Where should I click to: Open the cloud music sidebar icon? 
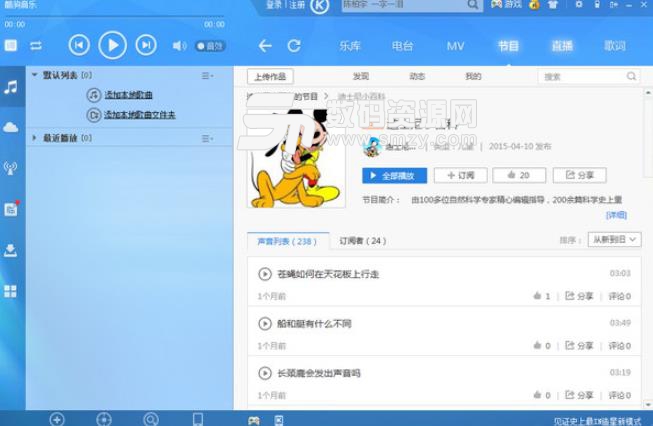pyautogui.click(x=11, y=127)
